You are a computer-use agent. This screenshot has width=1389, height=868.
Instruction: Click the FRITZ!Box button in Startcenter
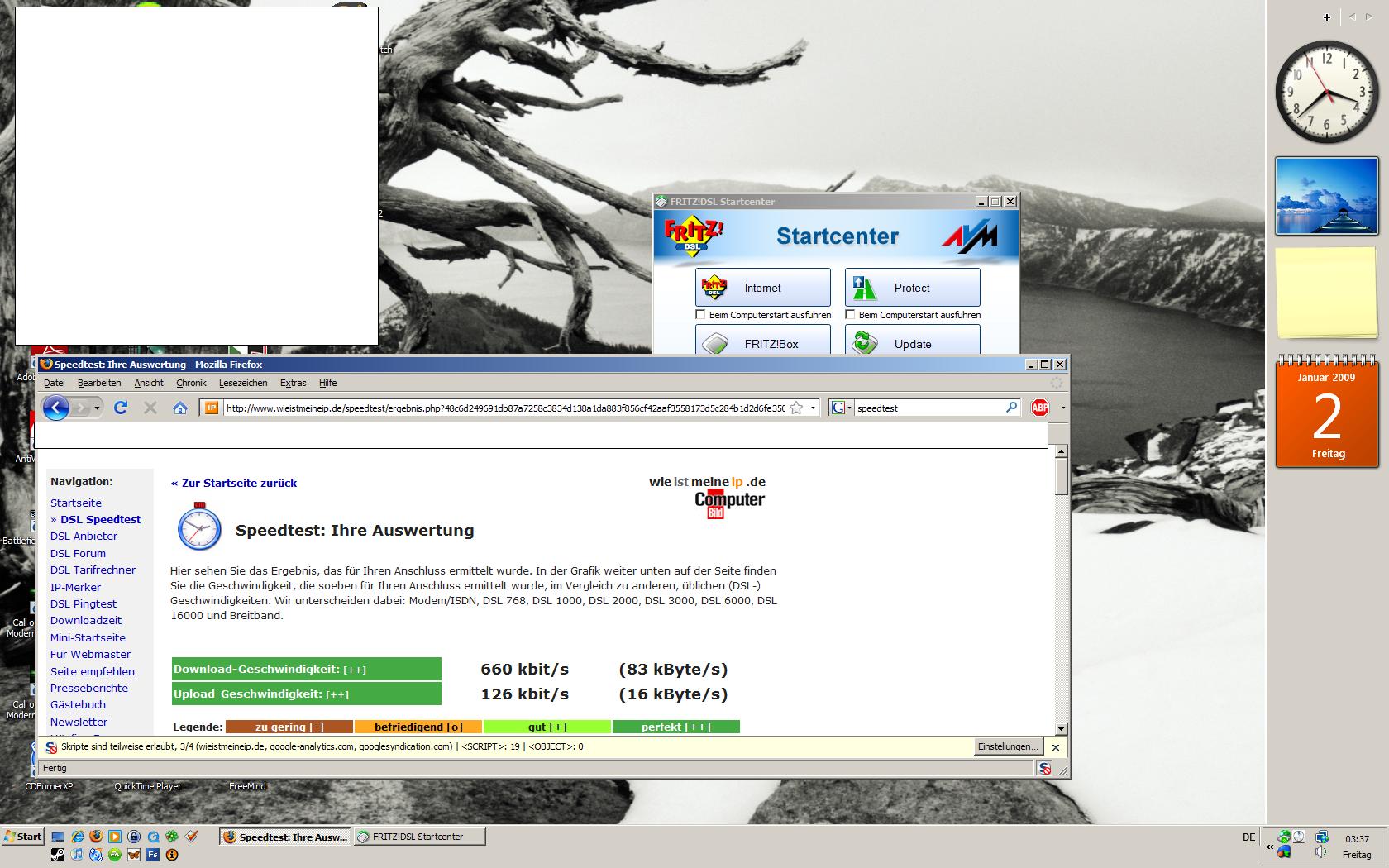click(762, 340)
